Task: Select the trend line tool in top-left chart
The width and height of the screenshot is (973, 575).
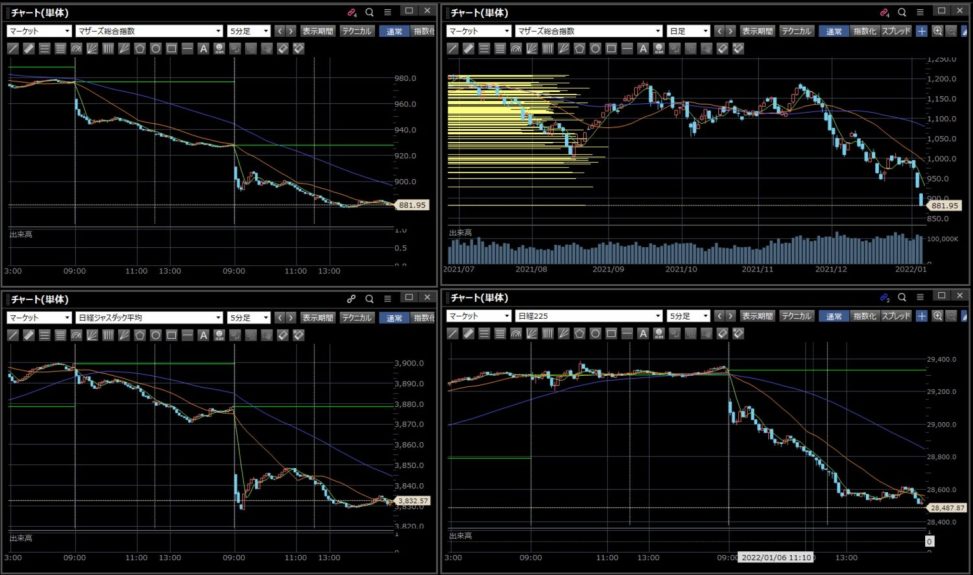Action: pyautogui.click(x=13, y=48)
